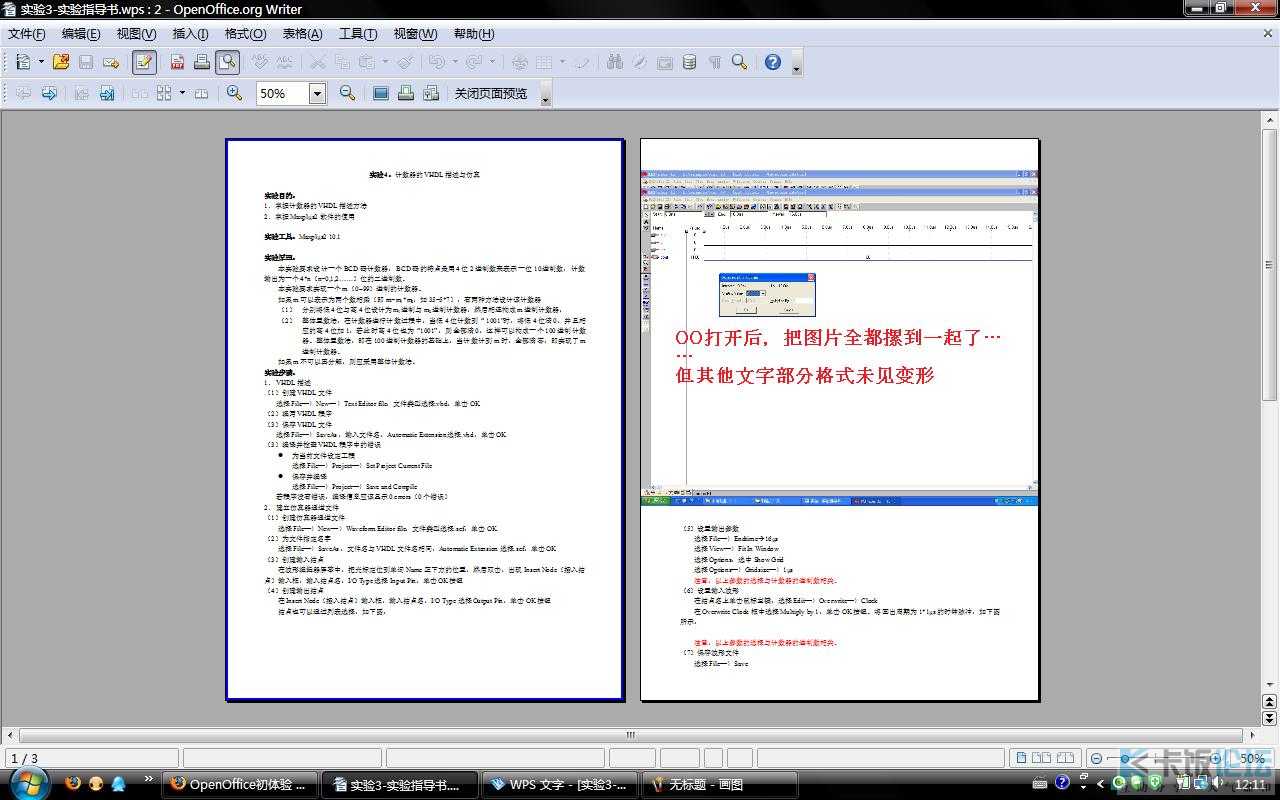Click the Format Paintbrush icon
This screenshot has height=800, width=1280.
[x=405, y=62]
